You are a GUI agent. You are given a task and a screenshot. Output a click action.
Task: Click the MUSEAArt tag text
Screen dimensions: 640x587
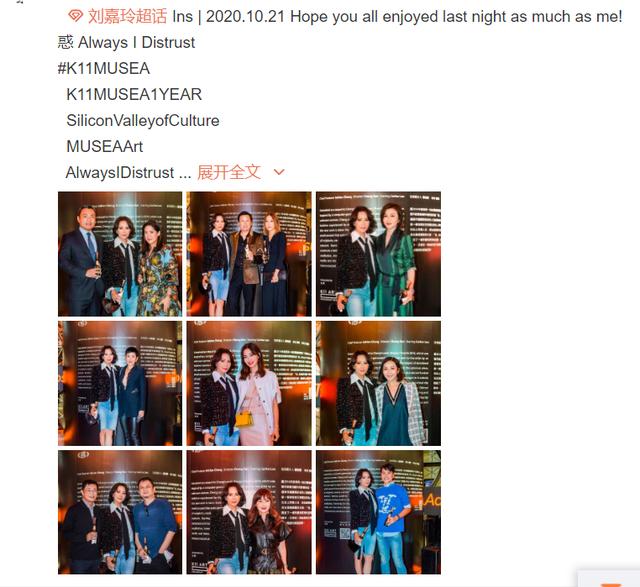click(104, 146)
